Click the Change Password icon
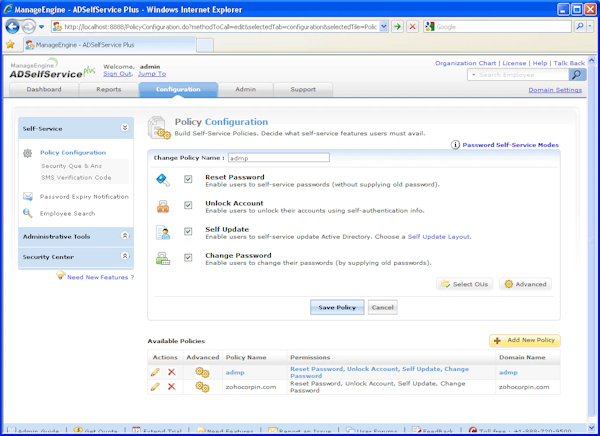The width and height of the screenshot is (600, 436). 163,258
